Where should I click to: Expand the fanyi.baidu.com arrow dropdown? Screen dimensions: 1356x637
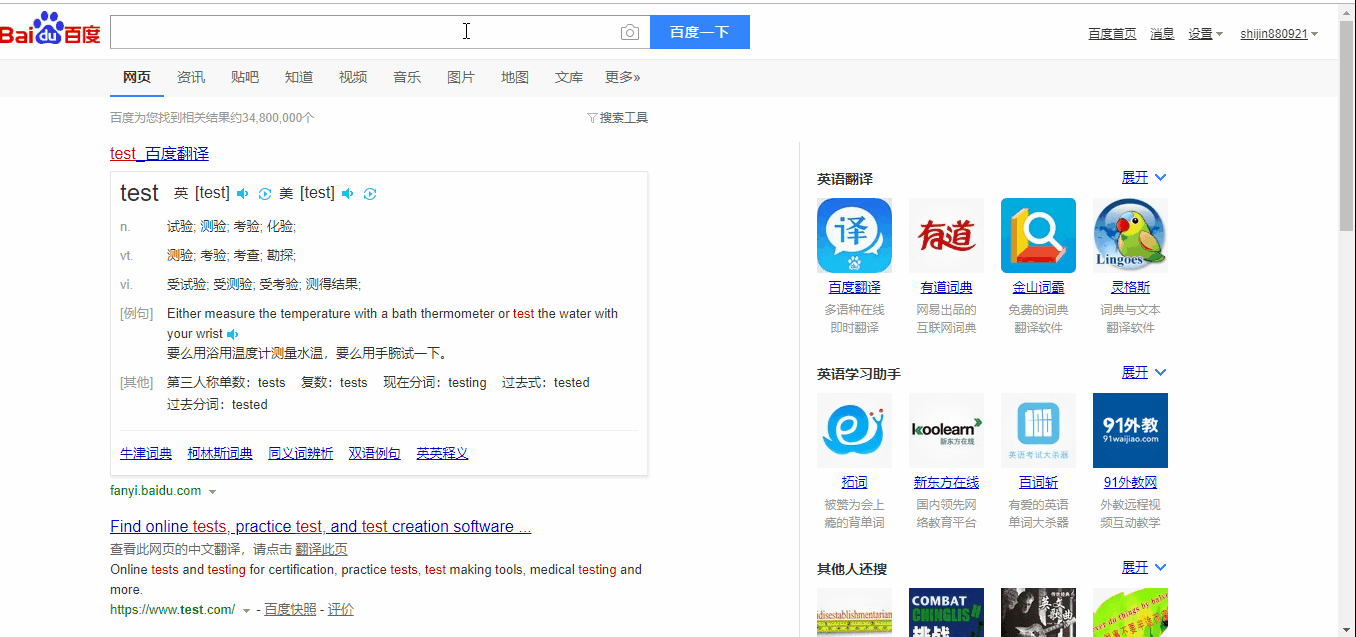click(213, 492)
